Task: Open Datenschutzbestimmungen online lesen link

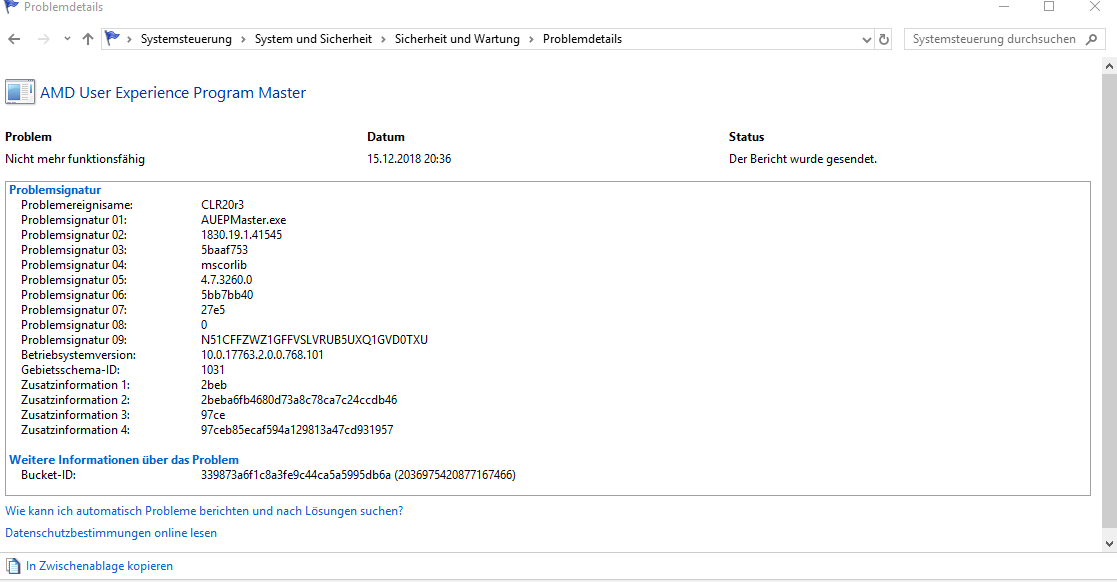Action: pos(111,533)
